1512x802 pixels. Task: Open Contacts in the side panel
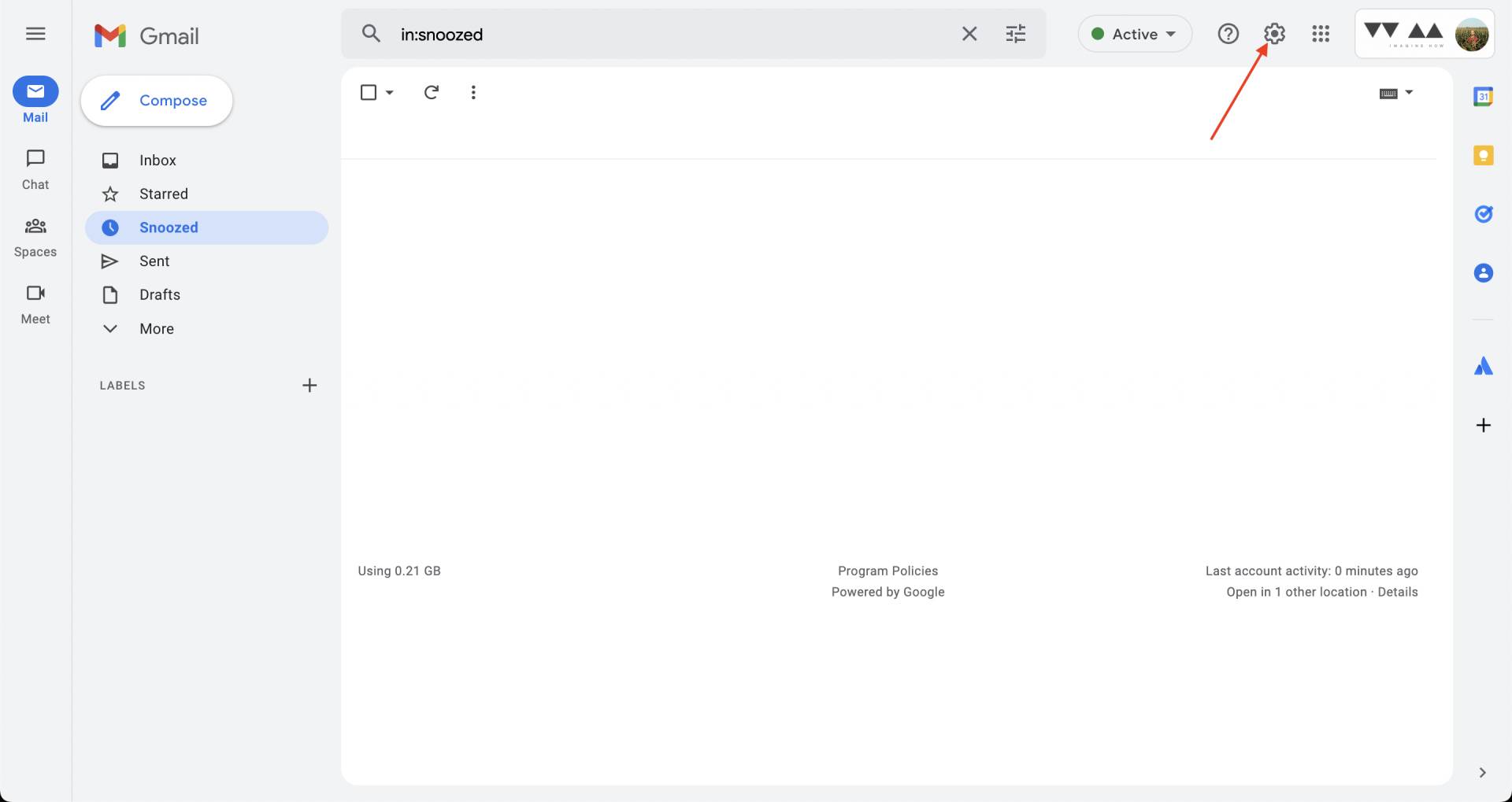(x=1484, y=273)
